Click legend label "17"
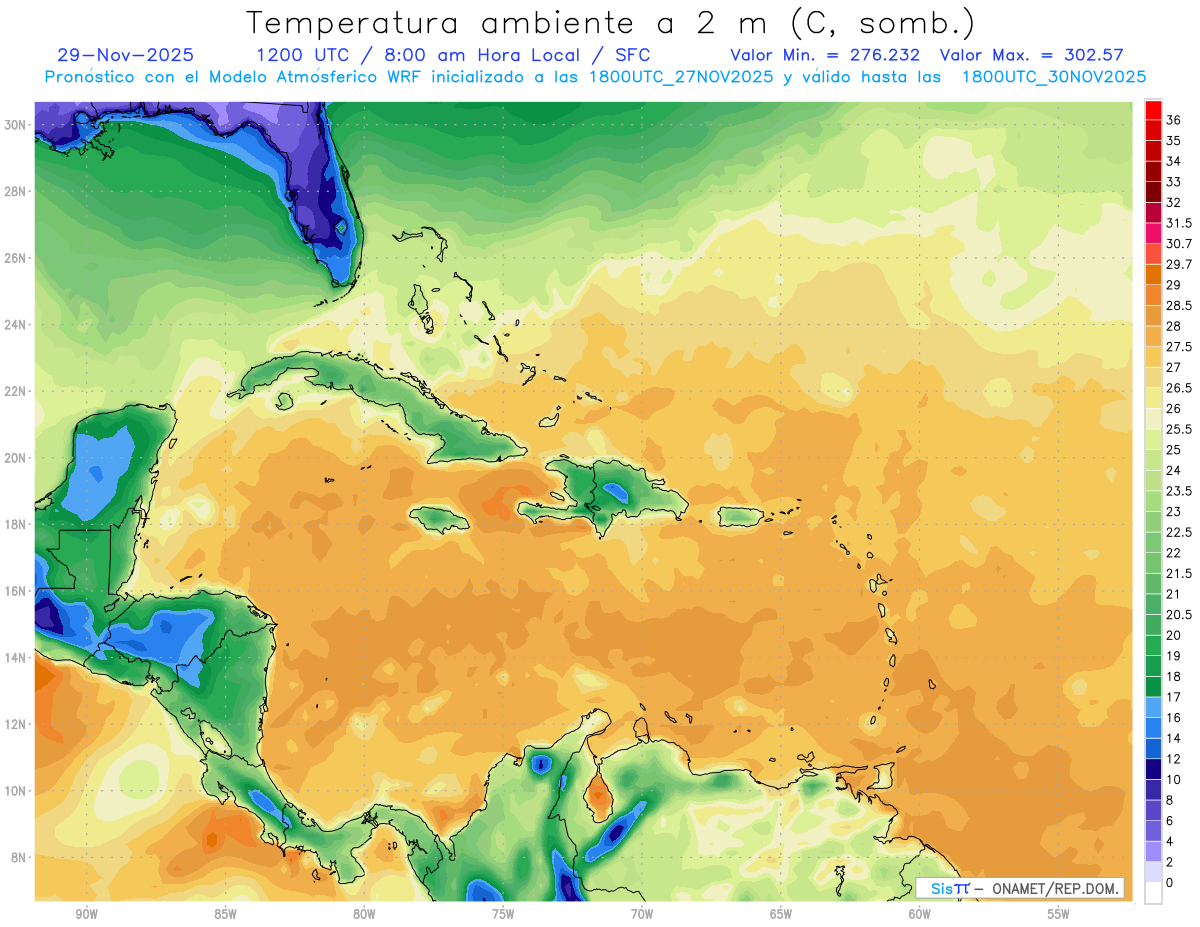Image resolution: width=1200 pixels, height=927 pixels. 1174,697
